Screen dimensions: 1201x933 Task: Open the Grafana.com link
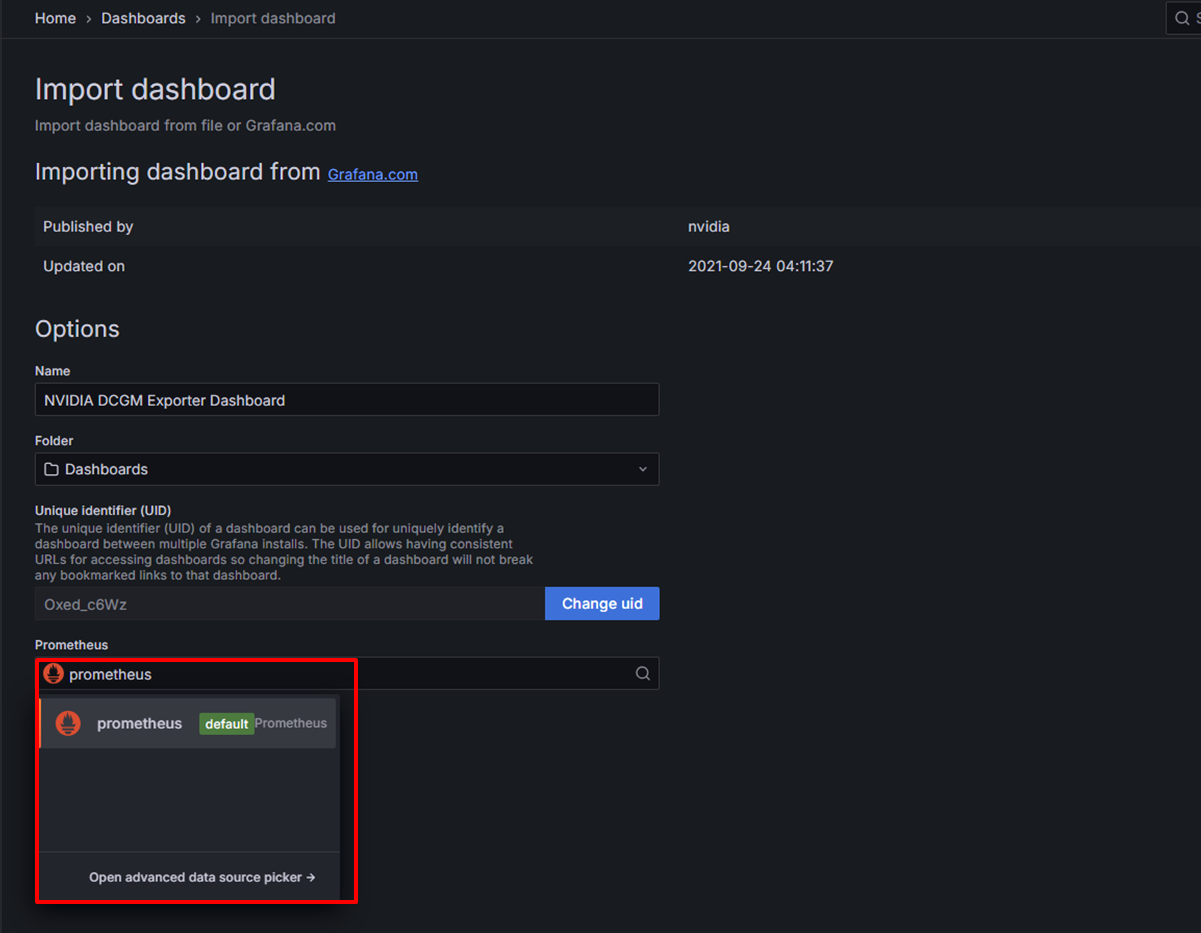[372, 174]
